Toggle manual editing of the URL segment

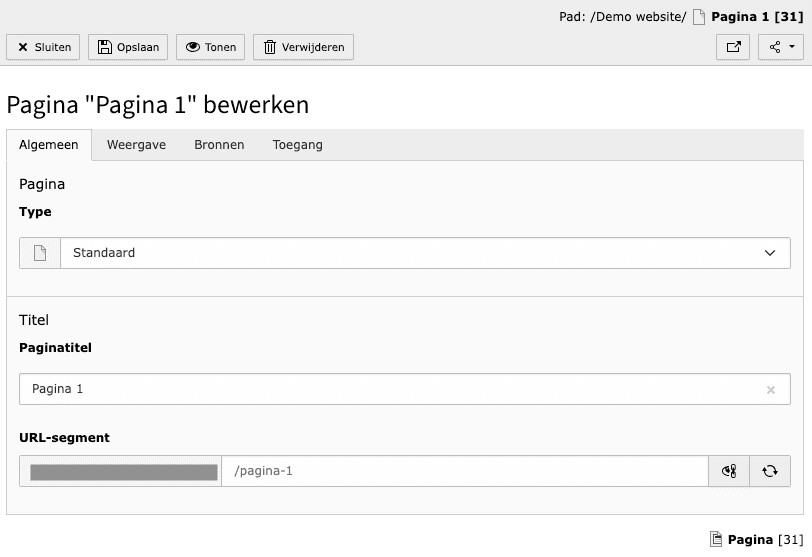tap(729, 471)
